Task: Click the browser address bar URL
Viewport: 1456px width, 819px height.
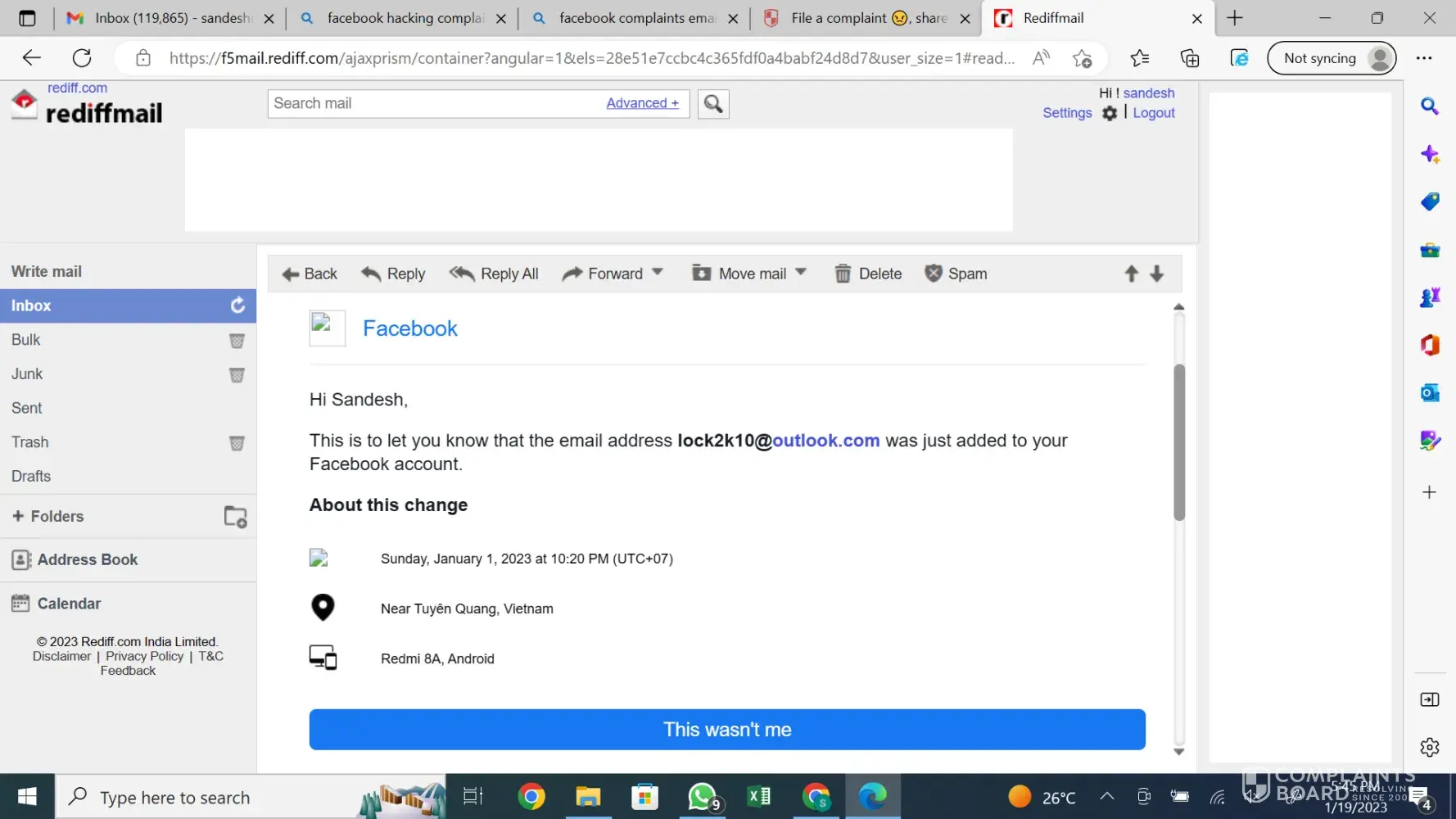Action: click(x=591, y=58)
